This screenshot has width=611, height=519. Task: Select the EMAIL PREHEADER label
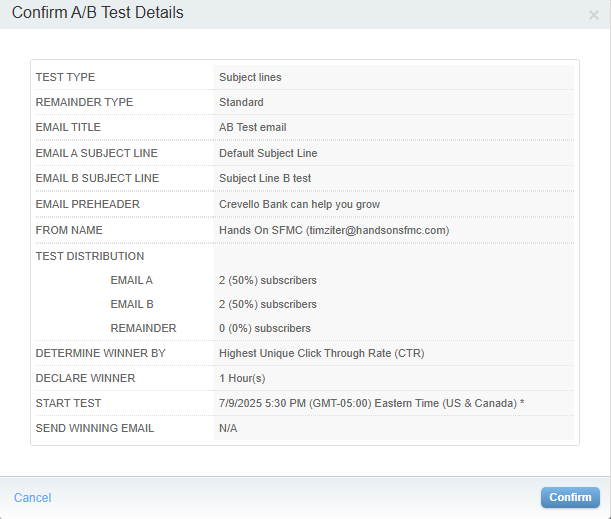87,204
